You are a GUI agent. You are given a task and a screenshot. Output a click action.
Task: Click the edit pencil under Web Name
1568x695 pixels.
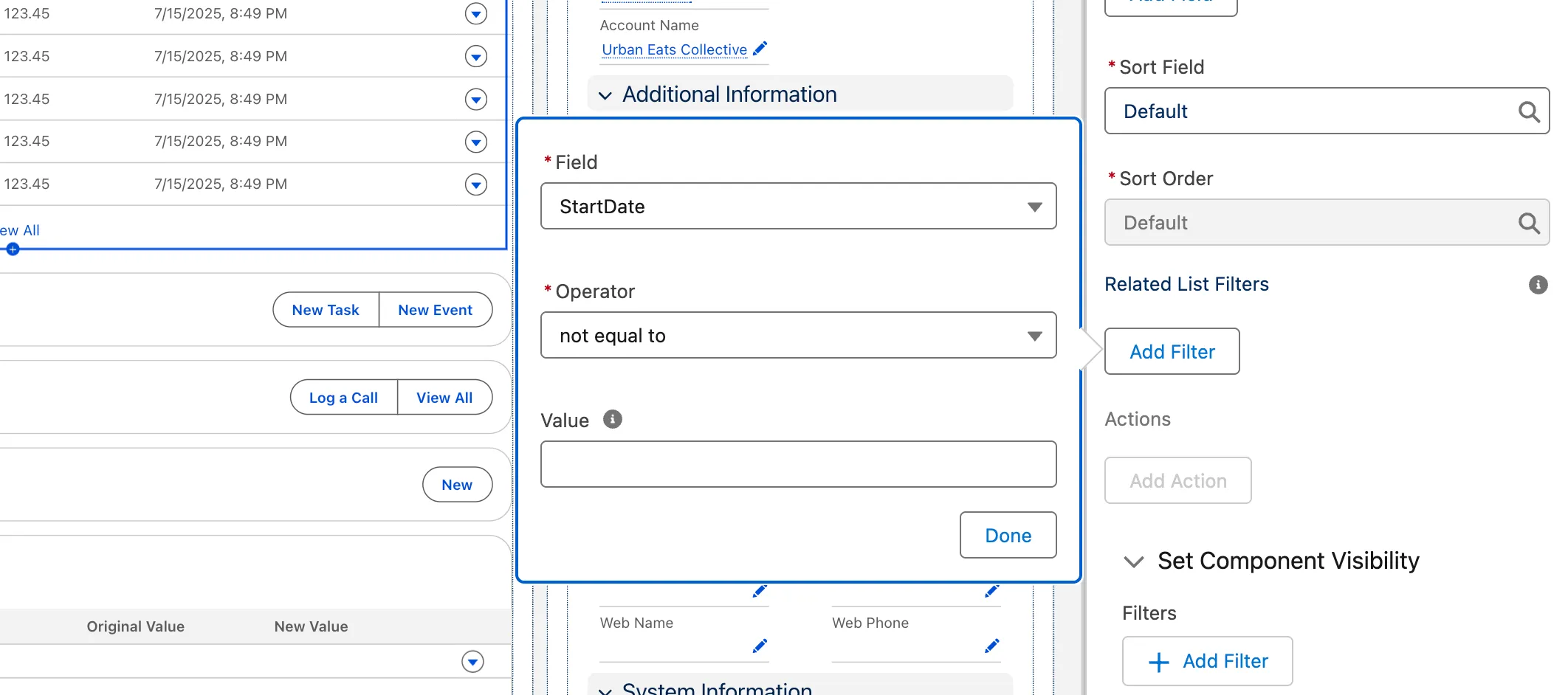click(760, 646)
